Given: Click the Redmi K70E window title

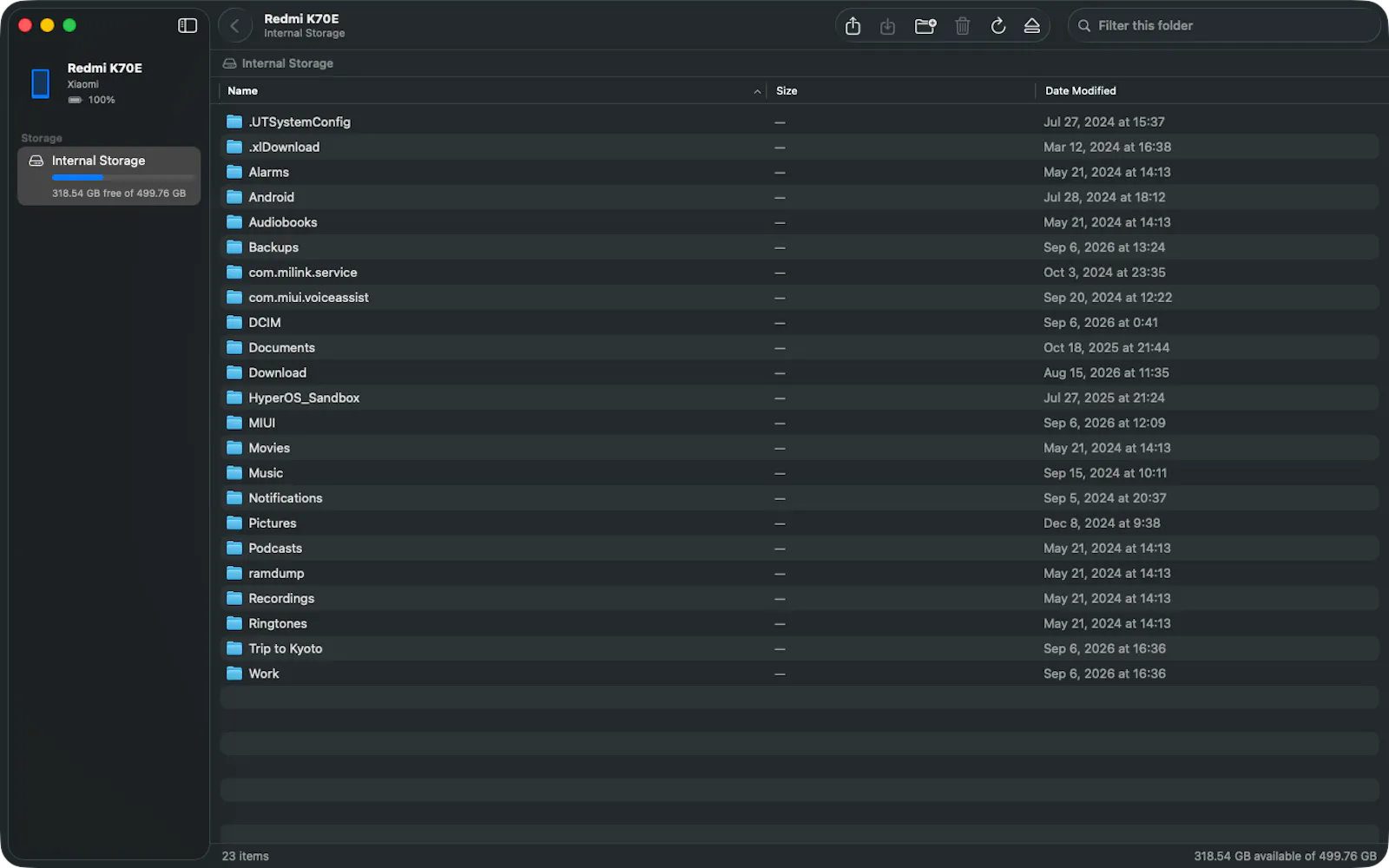Looking at the screenshot, I should tap(301, 18).
